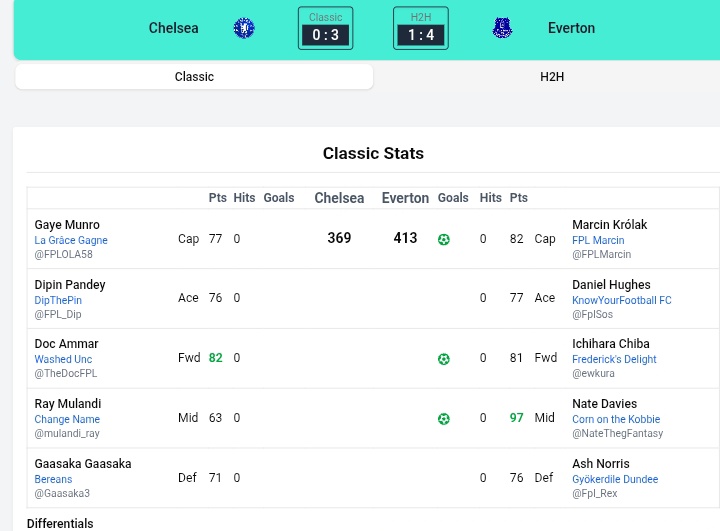Open the La Grâce Gagne team link
The height and width of the screenshot is (531, 720).
[71, 240]
